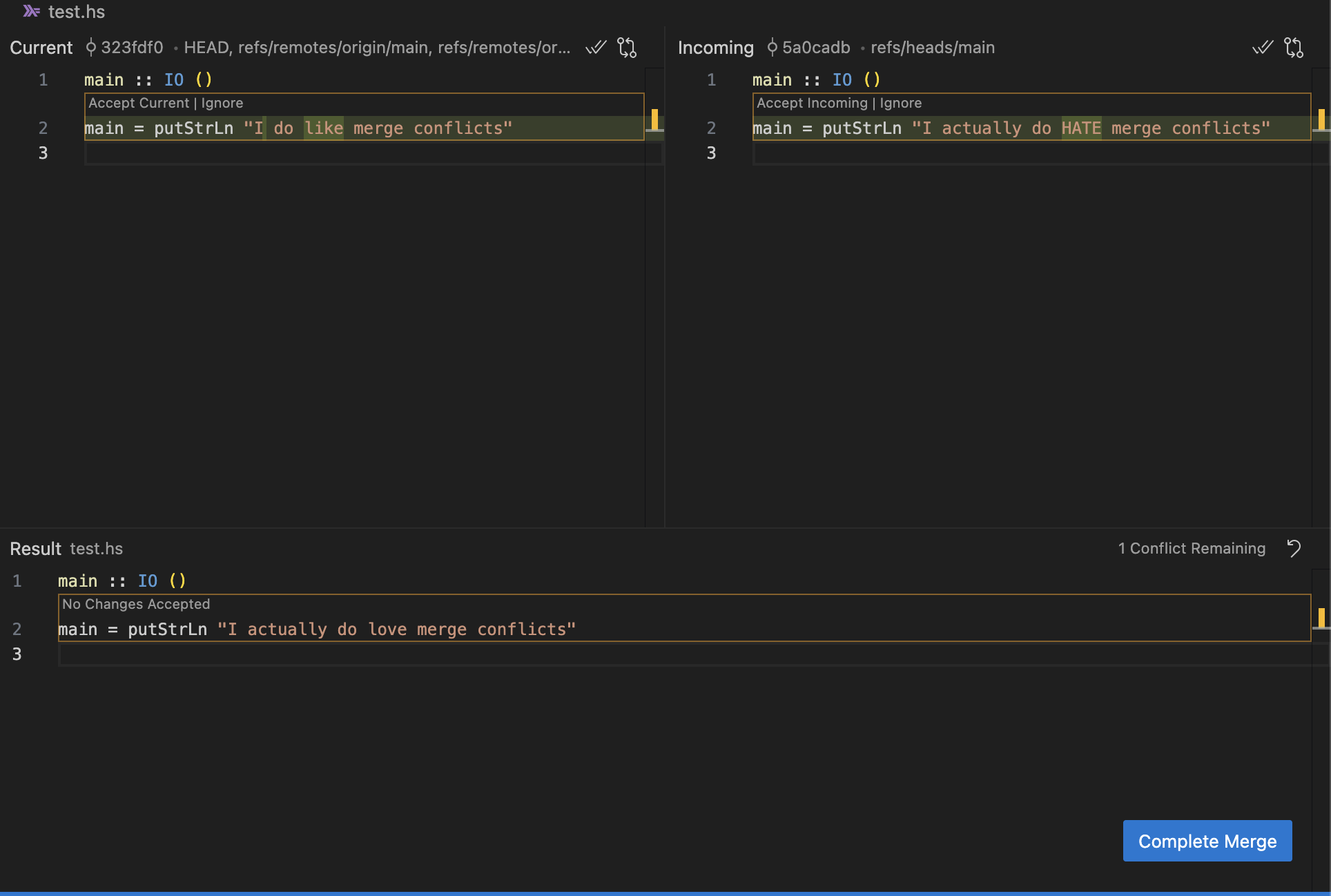Click commit icon next to 5a0cadb
This screenshot has width=1331, height=896.
772,48
